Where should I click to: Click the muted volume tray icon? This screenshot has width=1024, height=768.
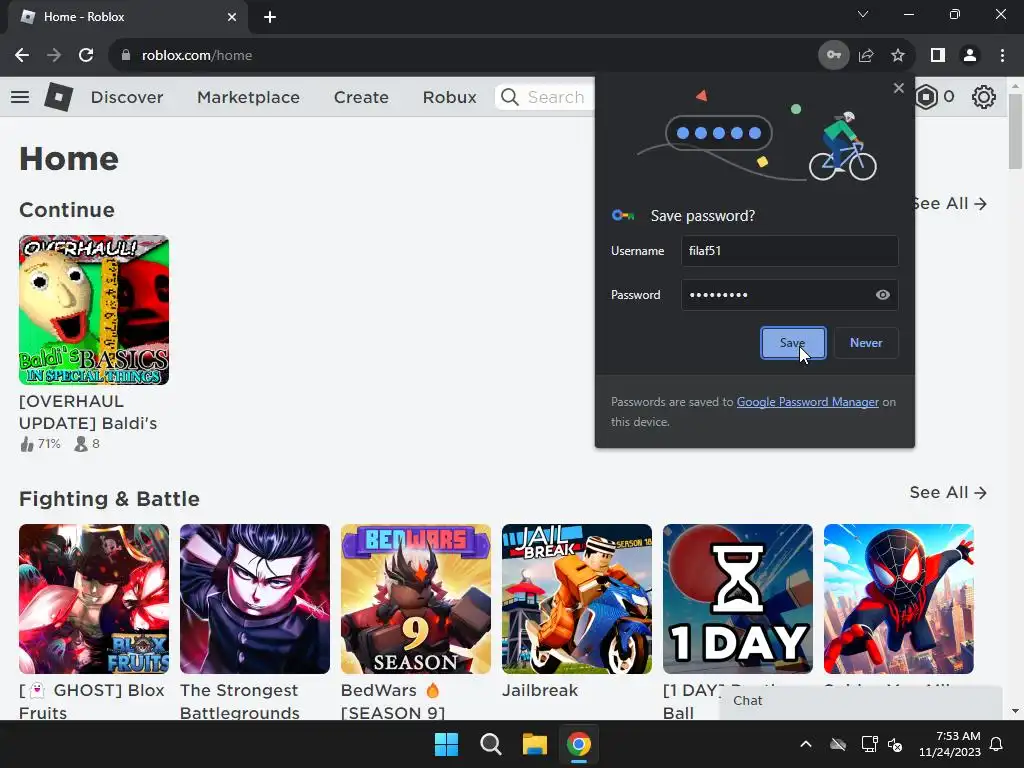[895, 744]
